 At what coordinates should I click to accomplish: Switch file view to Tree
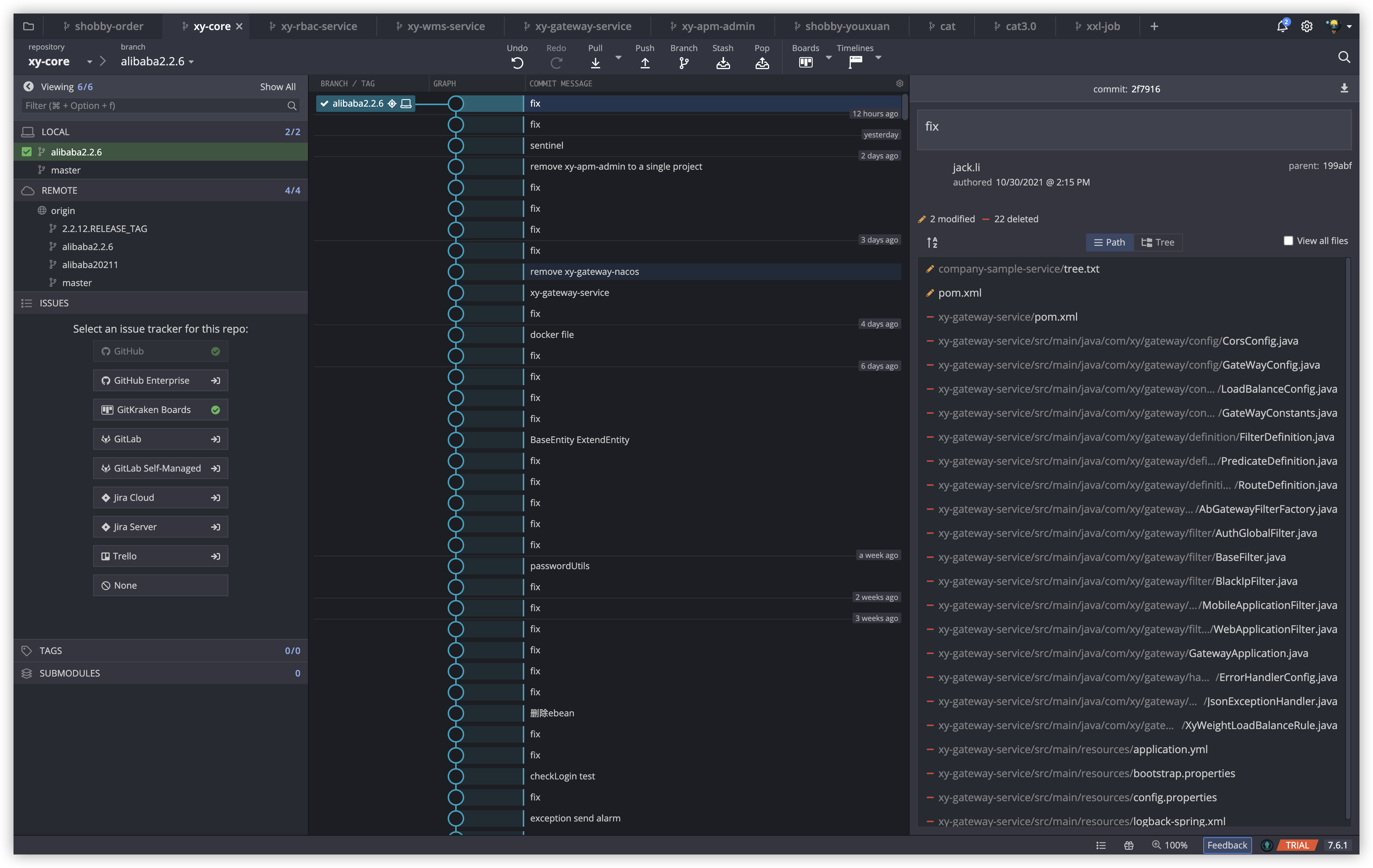pos(1157,242)
